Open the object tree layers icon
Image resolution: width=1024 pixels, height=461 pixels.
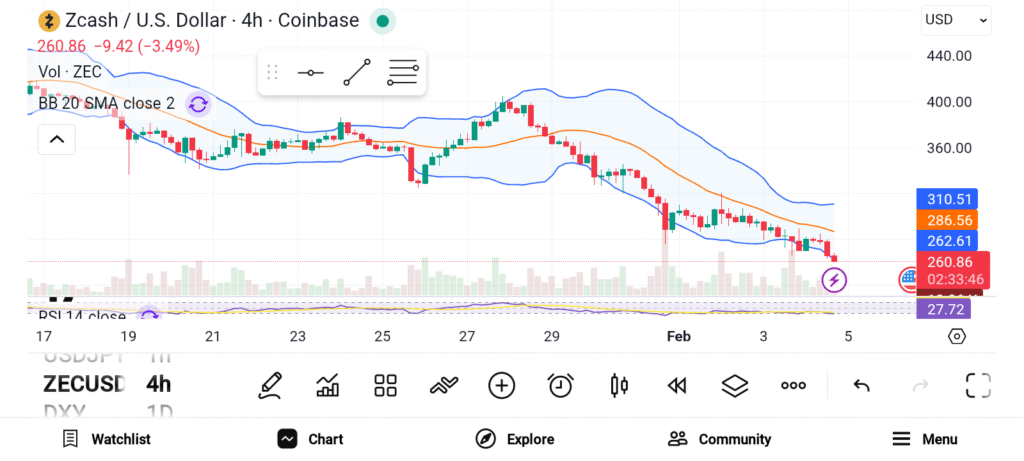pyautogui.click(x=735, y=385)
